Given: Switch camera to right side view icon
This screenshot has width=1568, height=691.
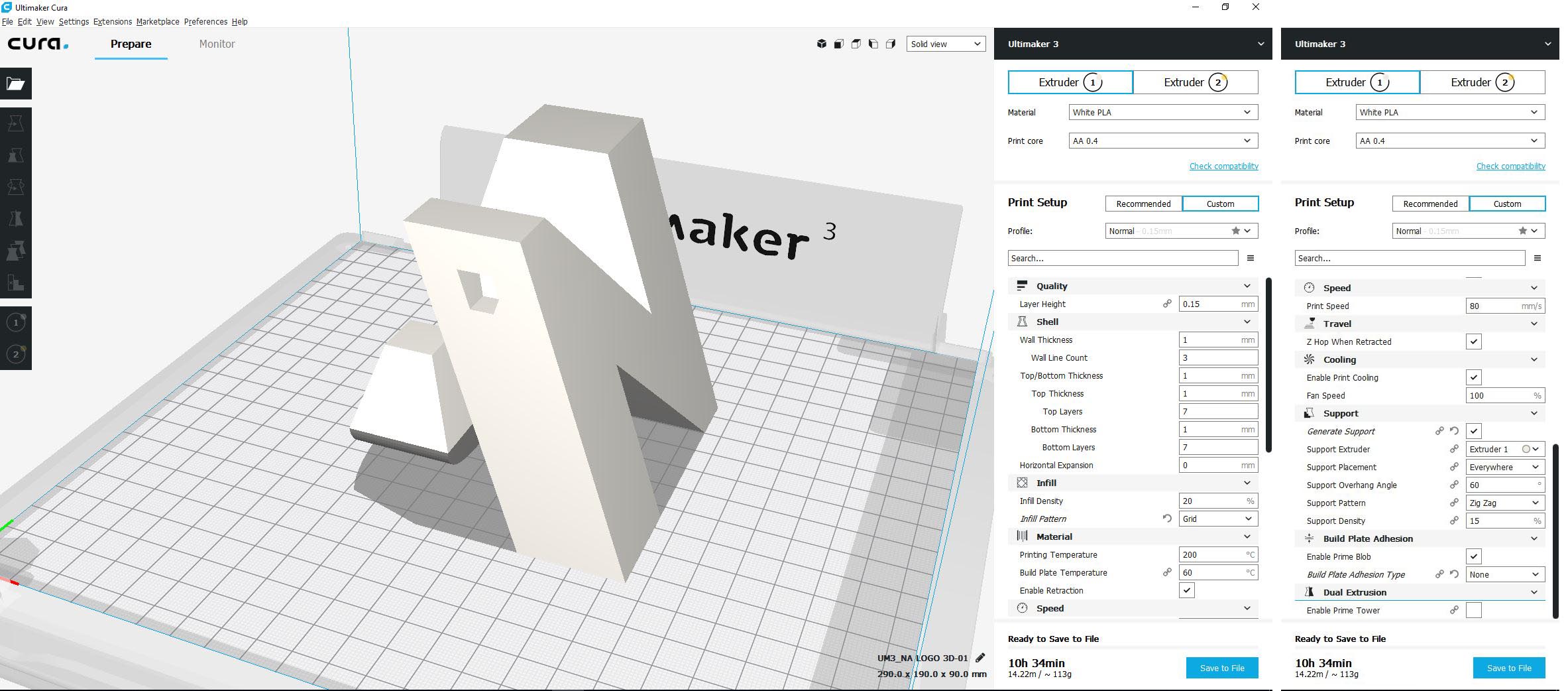Looking at the screenshot, I should click(890, 44).
